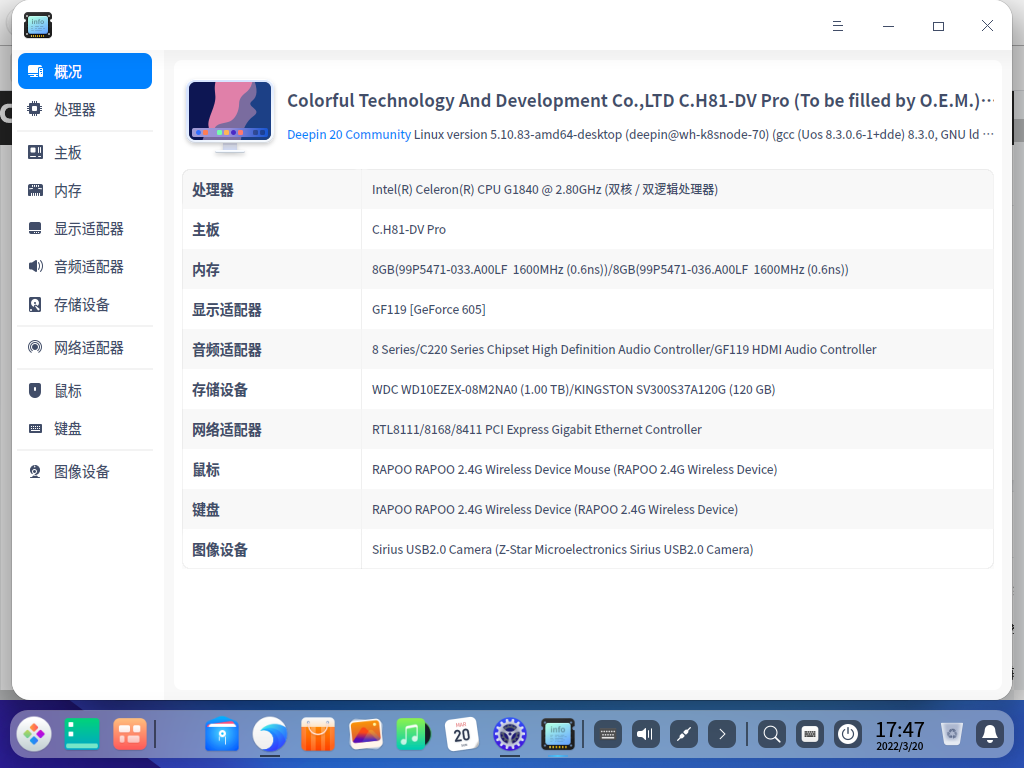1024x768 pixels.
Task: Open the orange app store dock icon
Action: click(x=318, y=734)
